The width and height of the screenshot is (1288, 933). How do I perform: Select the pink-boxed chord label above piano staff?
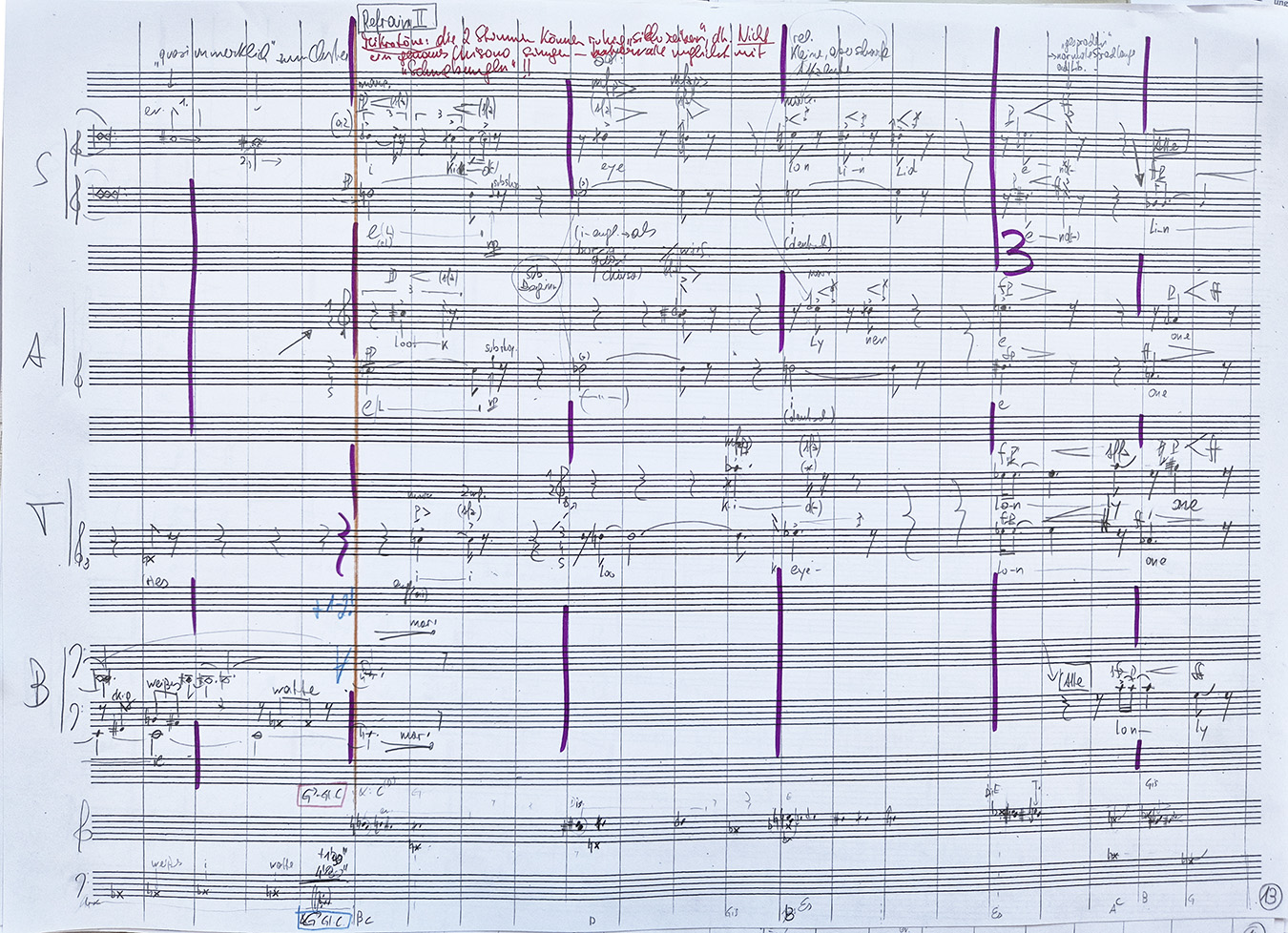pyautogui.click(x=320, y=794)
